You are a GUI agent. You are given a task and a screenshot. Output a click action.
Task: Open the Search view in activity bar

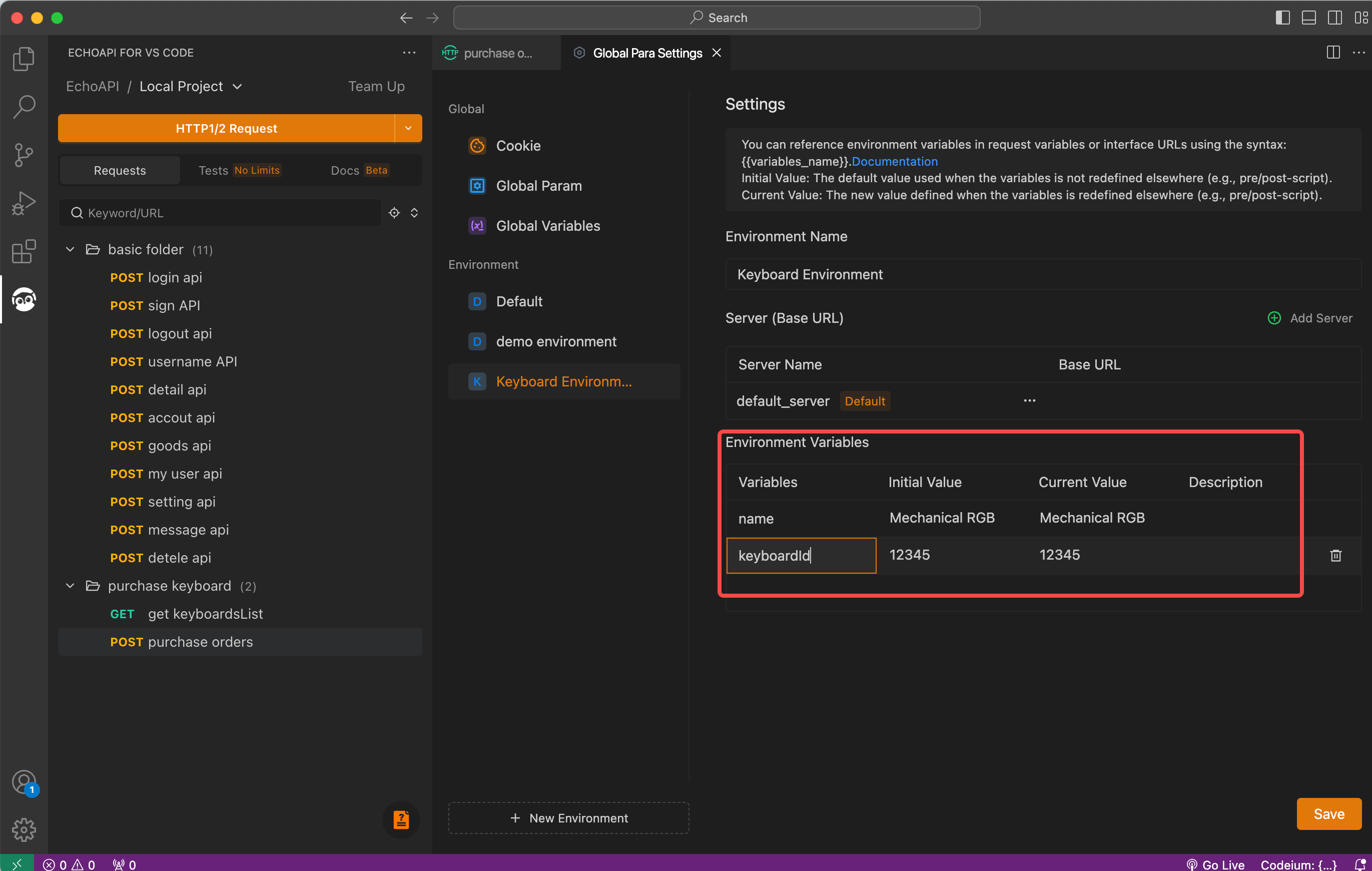(x=24, y=107)
